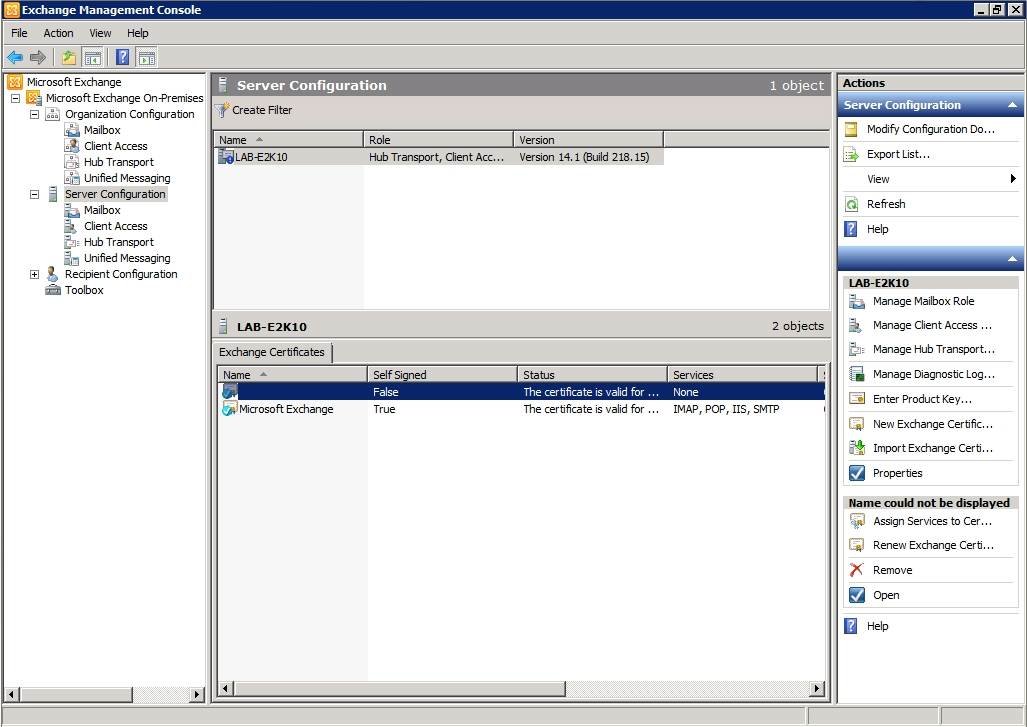Sort certificates by Status column header
1027x727 pixels.
click(592, 375)
